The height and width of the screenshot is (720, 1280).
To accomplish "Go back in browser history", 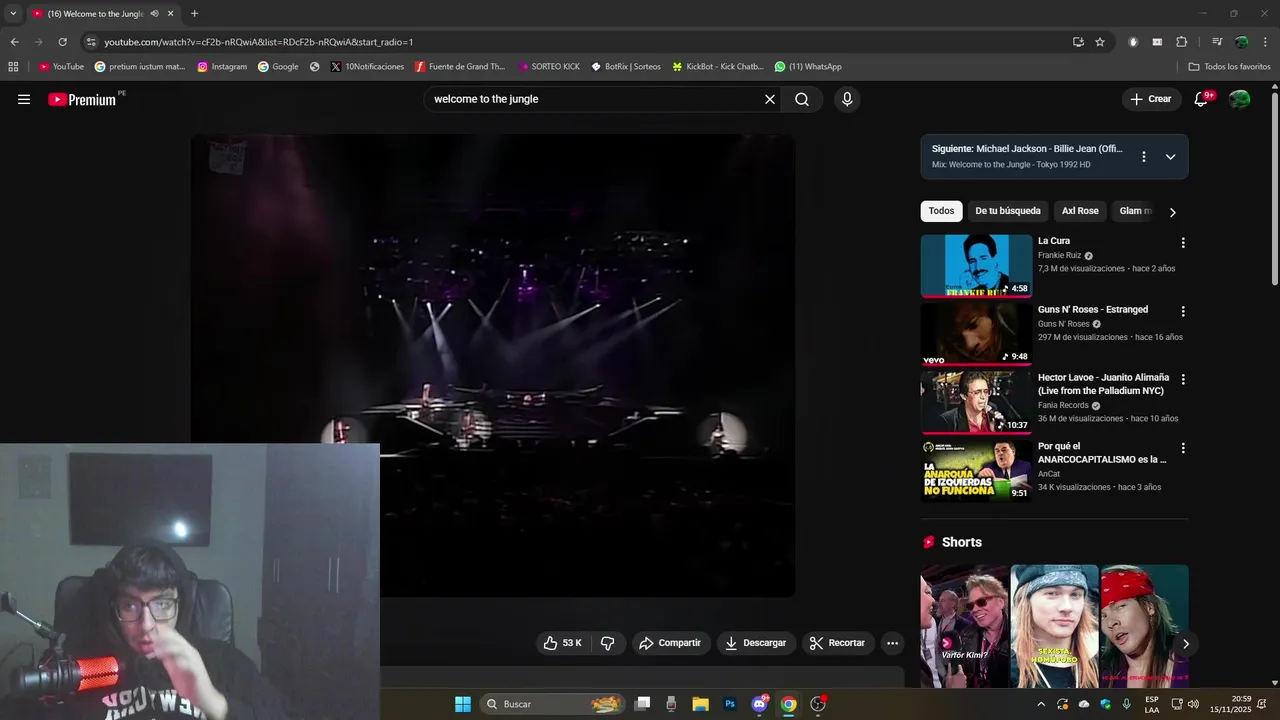I will (x=14, y=42).
